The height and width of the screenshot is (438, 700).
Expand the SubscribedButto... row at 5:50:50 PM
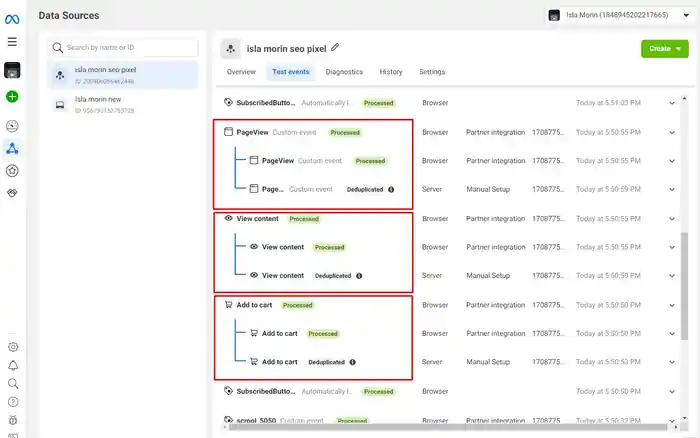pyautogui.click(x=672, y=392)
